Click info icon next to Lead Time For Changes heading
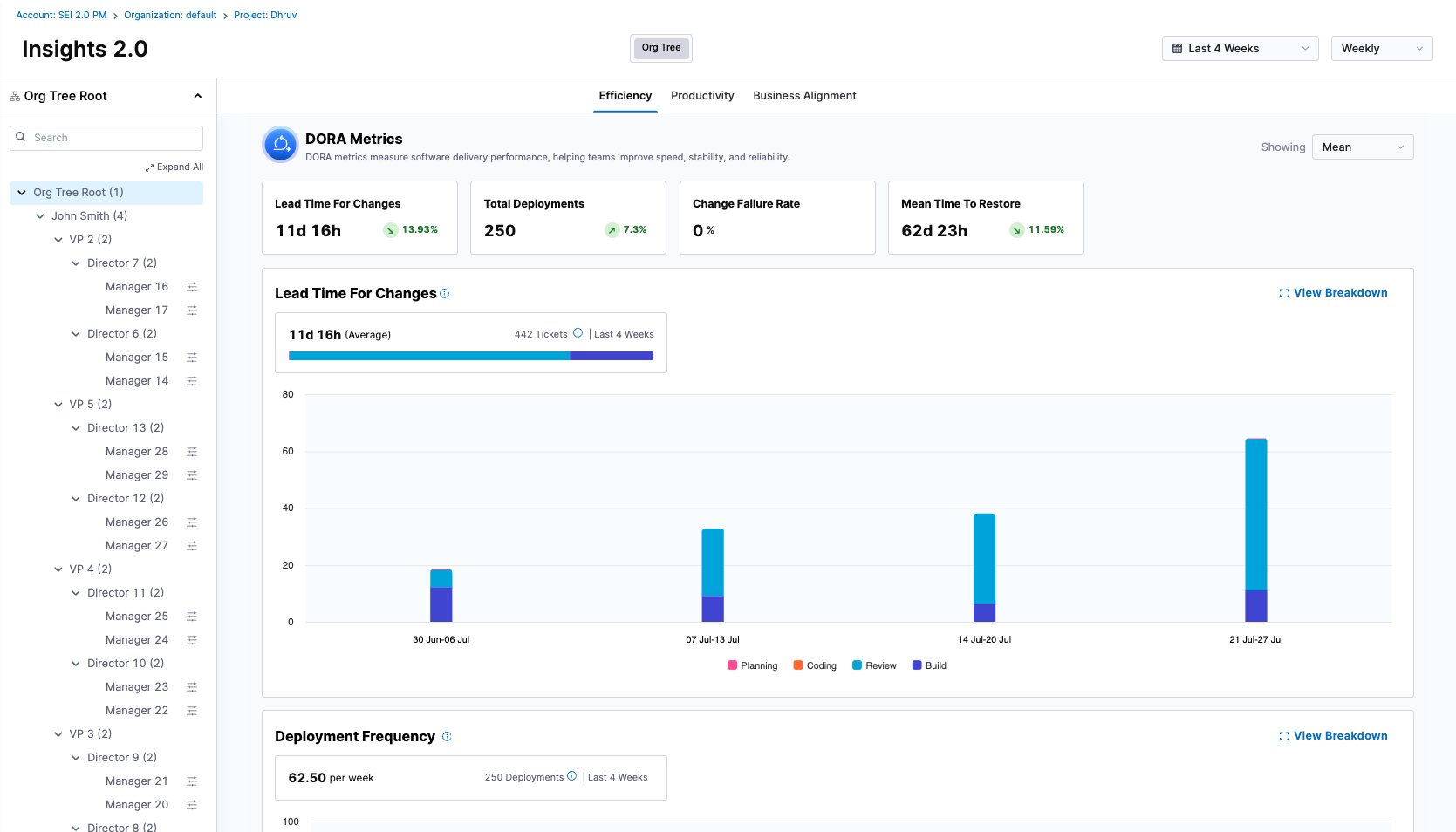Screen dimensions: 1456x832 pyautogui.click(x=445, y=294)
